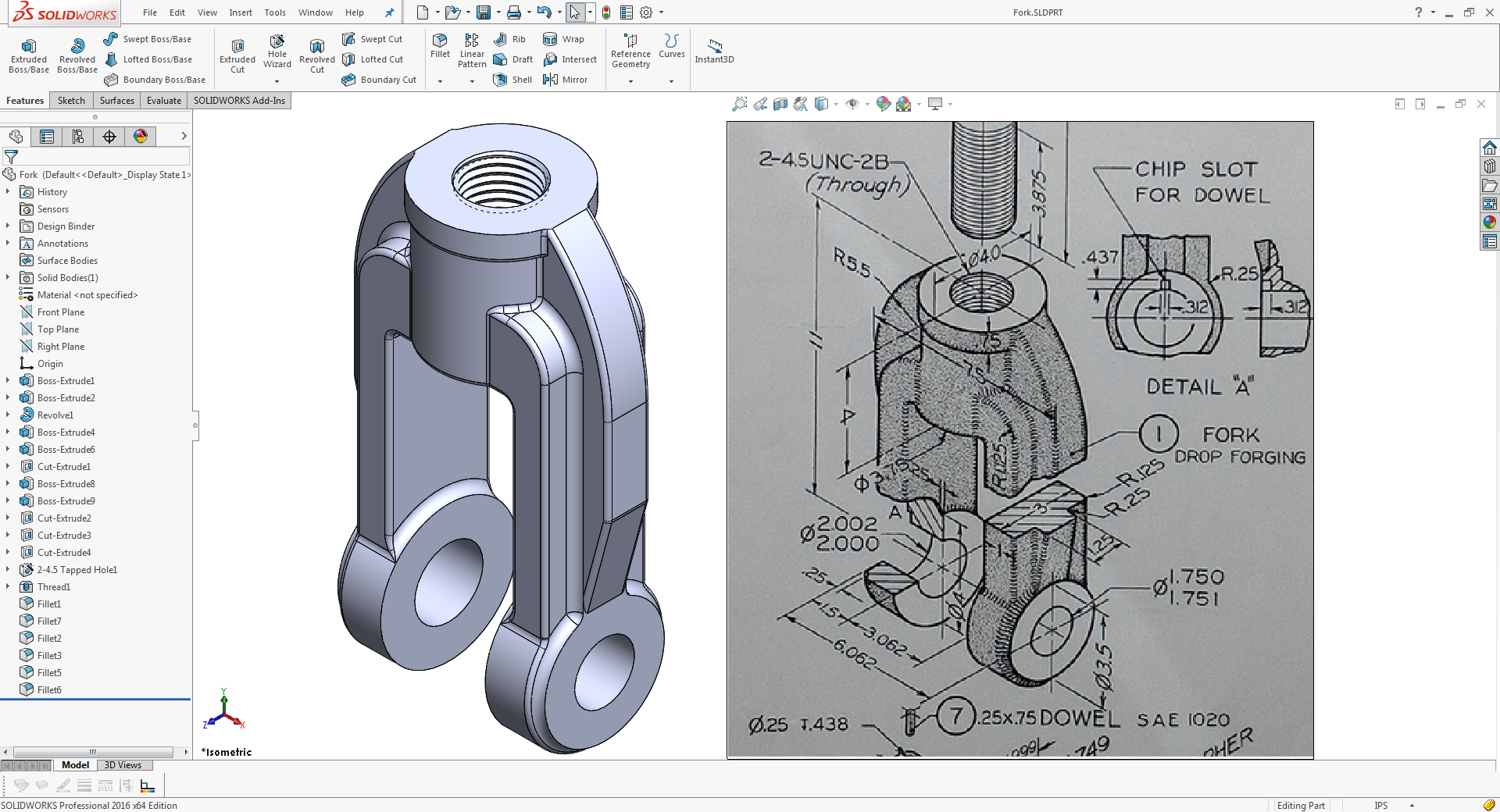Open the Appearances task pane tab
Viewport: 1500px width, 812px height.
click(x=1490, y=223)
